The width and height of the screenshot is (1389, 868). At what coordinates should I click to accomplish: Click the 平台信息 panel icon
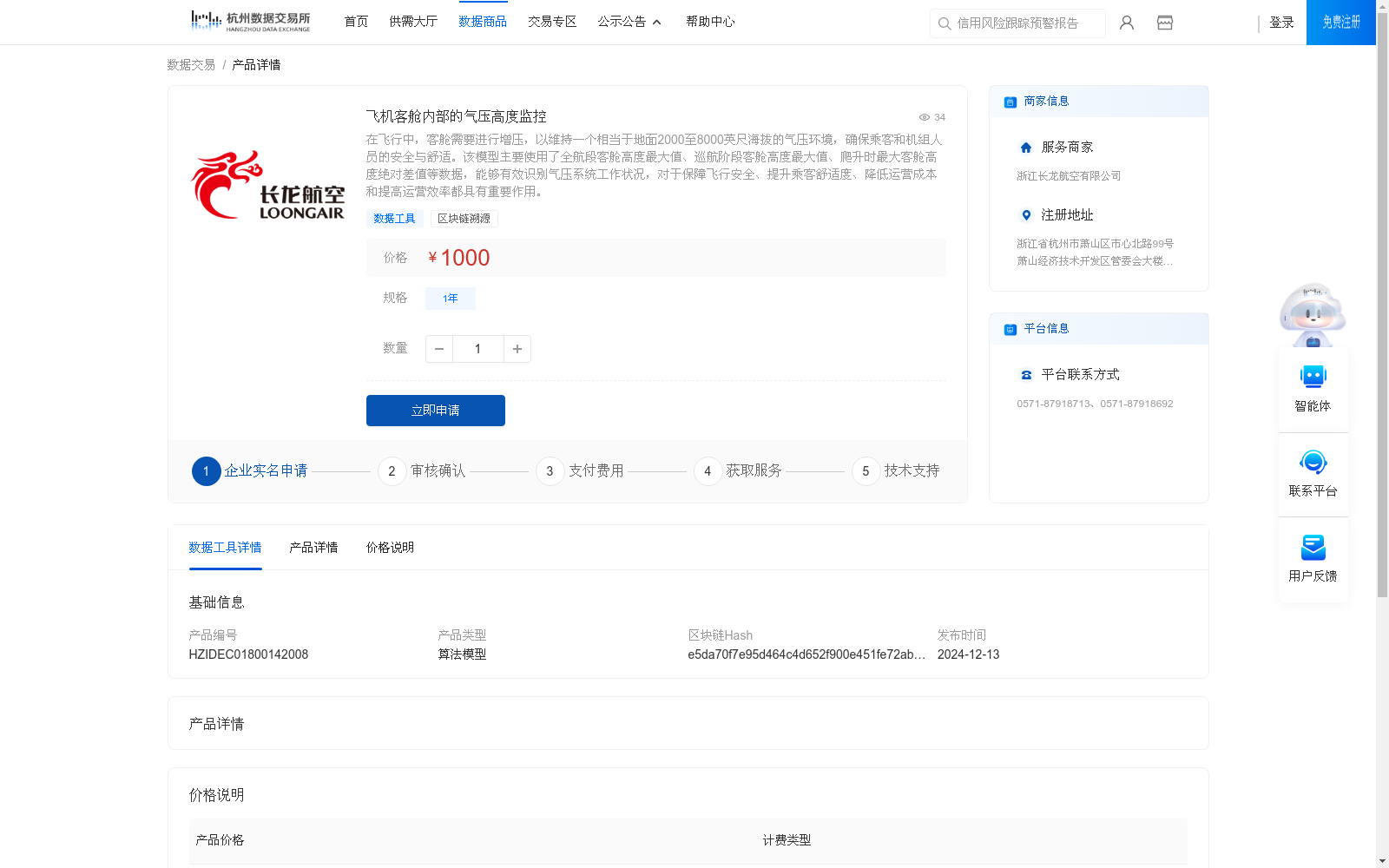click(x=1010, y=329)
